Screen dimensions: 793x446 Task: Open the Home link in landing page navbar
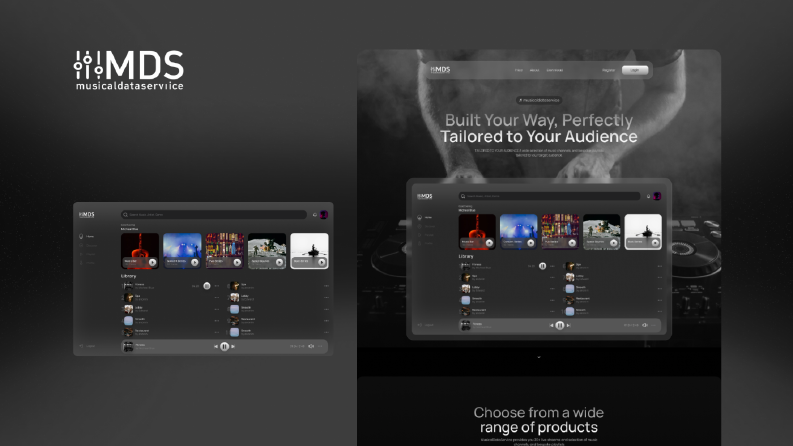pyautogui.click(x=518, y=70)
